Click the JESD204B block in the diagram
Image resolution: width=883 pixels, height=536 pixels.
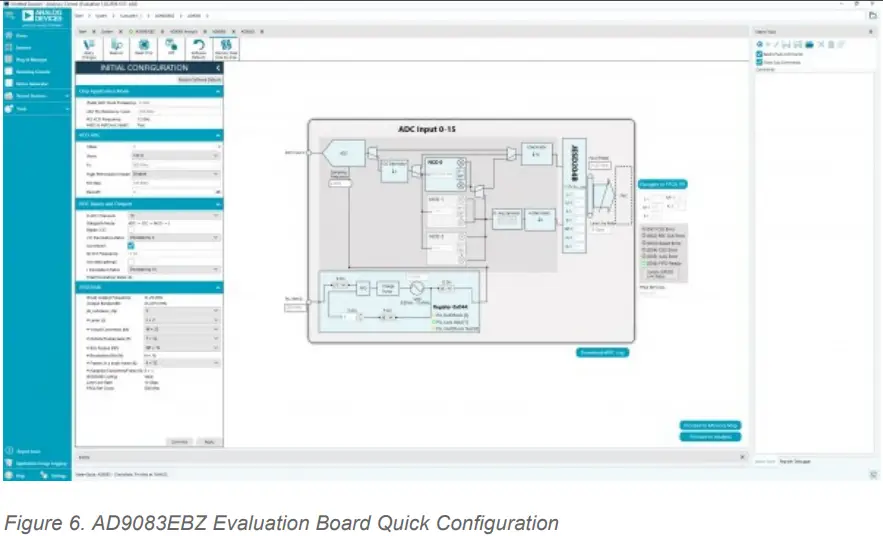(x=574, y=195)
